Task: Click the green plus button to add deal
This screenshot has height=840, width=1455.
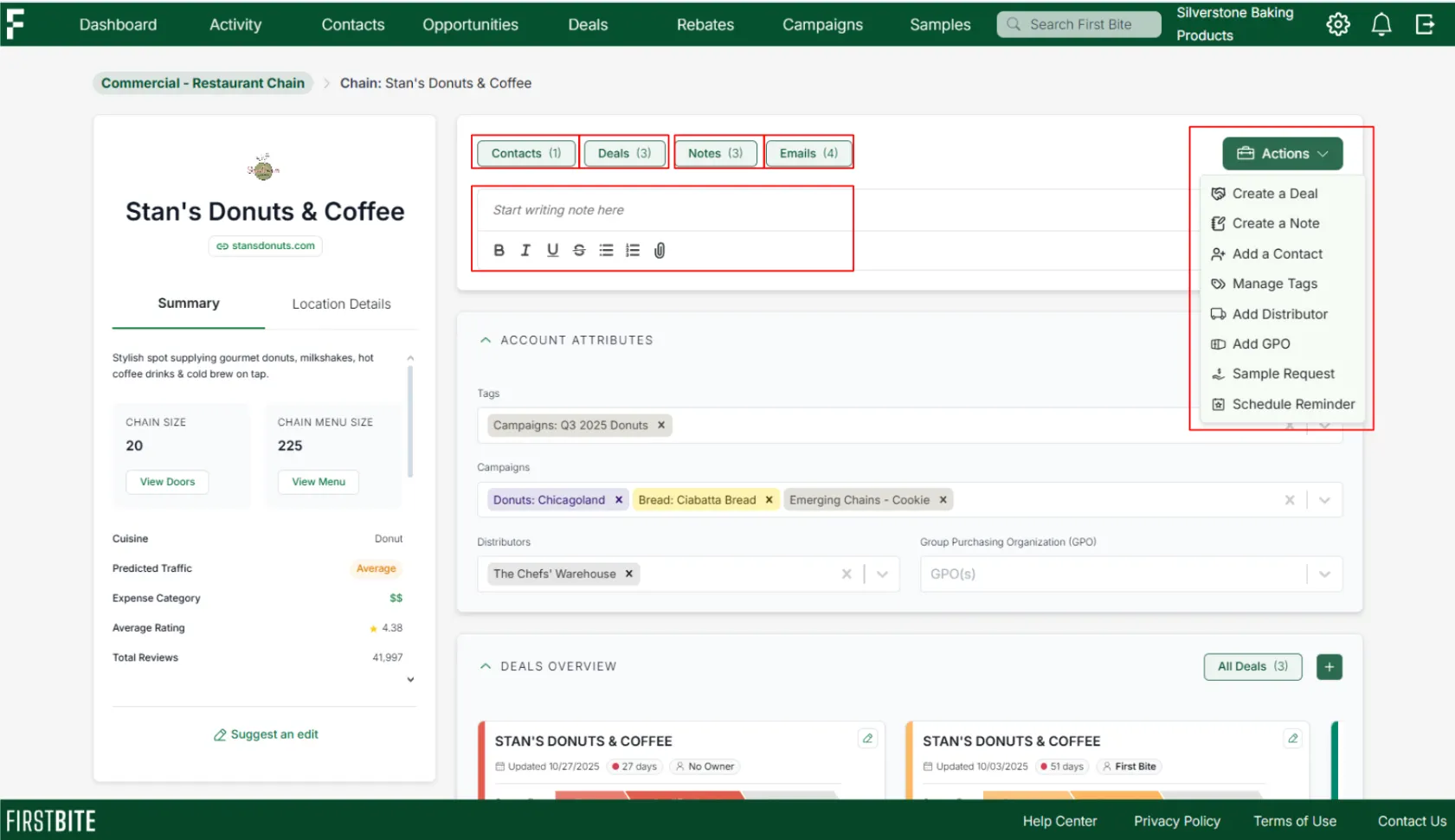Action: point(1329,667)
